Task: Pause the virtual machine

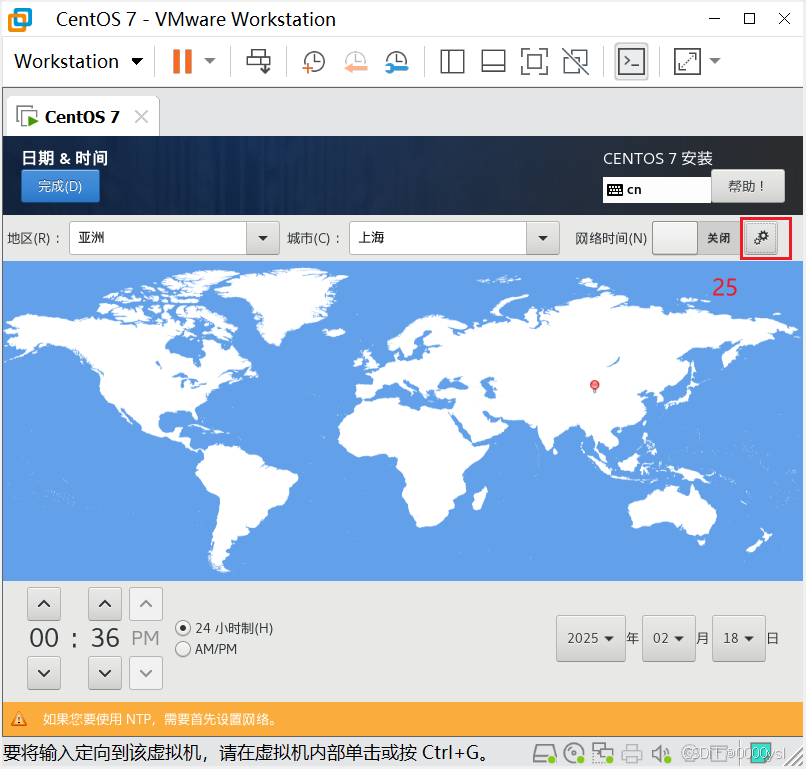Action: point(182,61)
